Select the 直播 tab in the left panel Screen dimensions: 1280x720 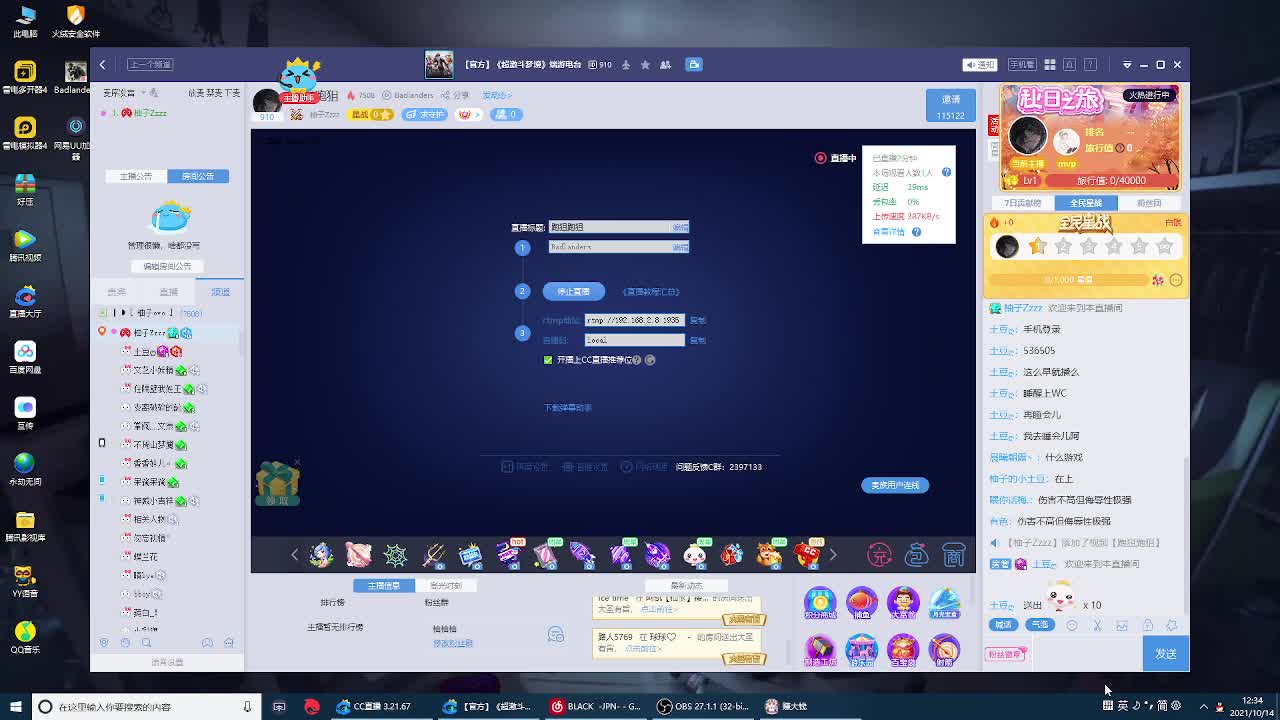tap(168, 292)
